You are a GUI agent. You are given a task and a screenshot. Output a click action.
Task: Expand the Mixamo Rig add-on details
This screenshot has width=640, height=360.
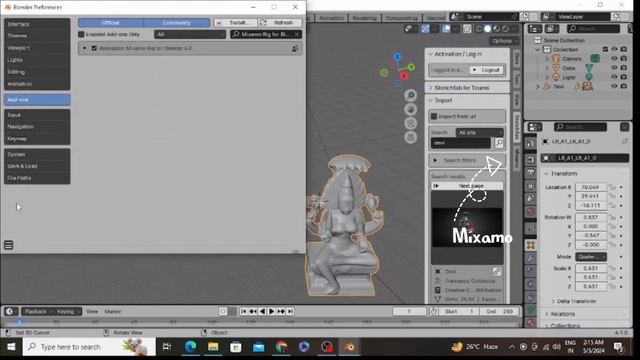click(84, 48)
